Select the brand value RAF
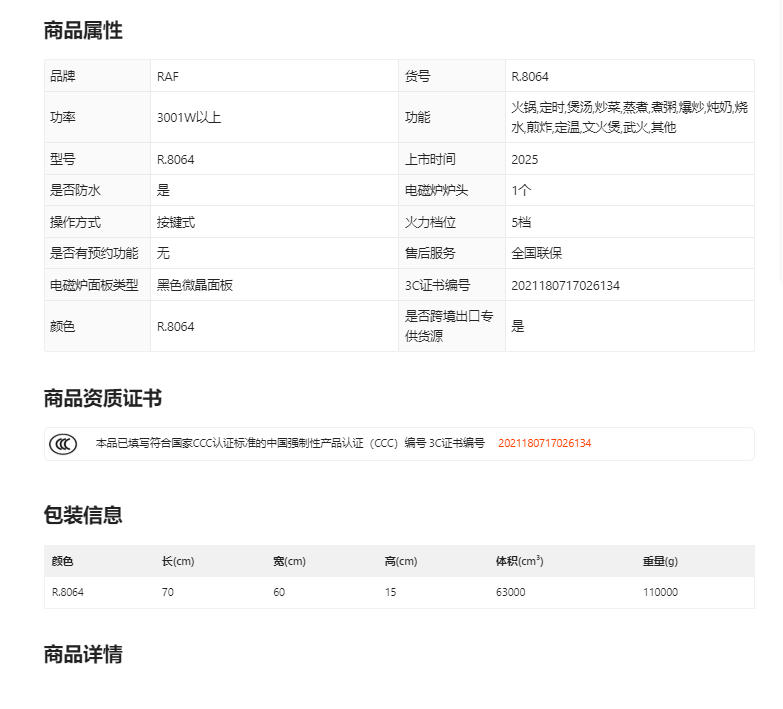This screenshot has width=783, height=709. pyautogui.click(x=168, y=76)
